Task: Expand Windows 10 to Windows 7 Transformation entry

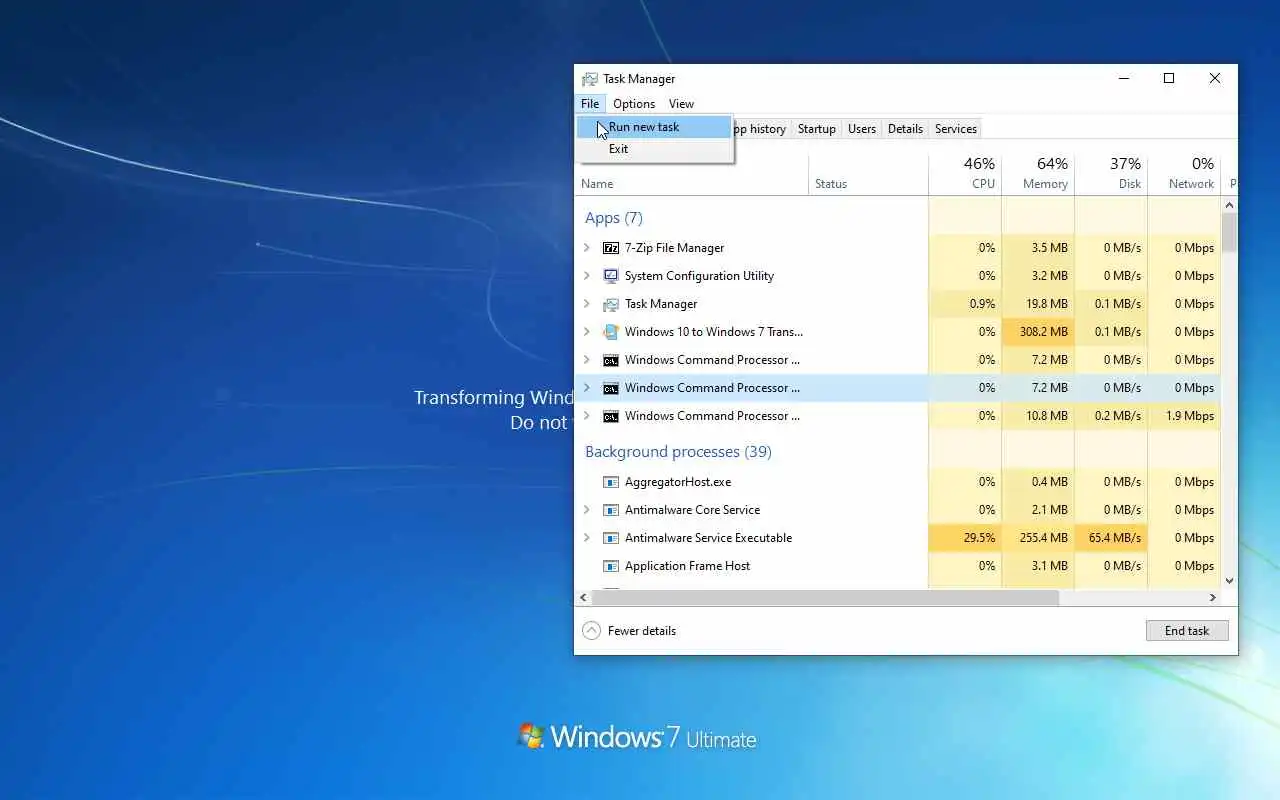Action: pyautogui.click(x=587, y=332)
